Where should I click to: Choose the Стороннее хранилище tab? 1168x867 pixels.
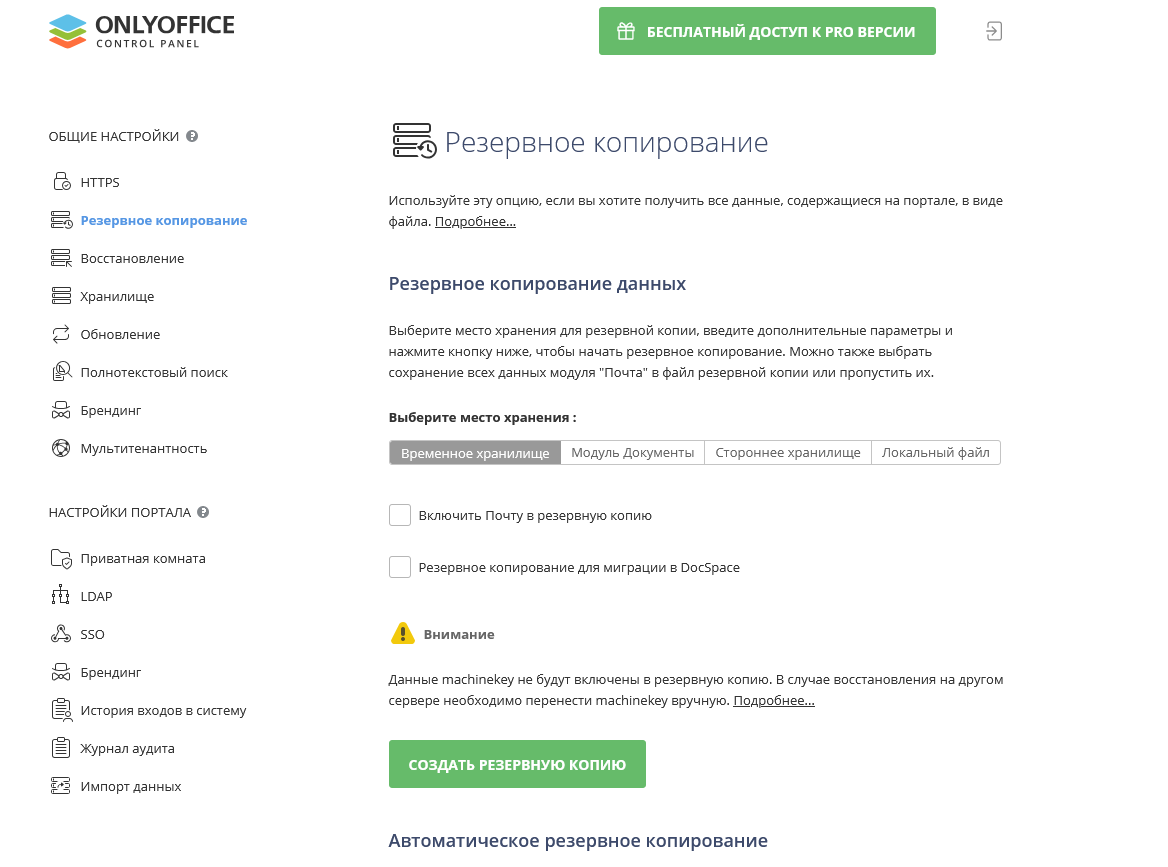[787, 453]
